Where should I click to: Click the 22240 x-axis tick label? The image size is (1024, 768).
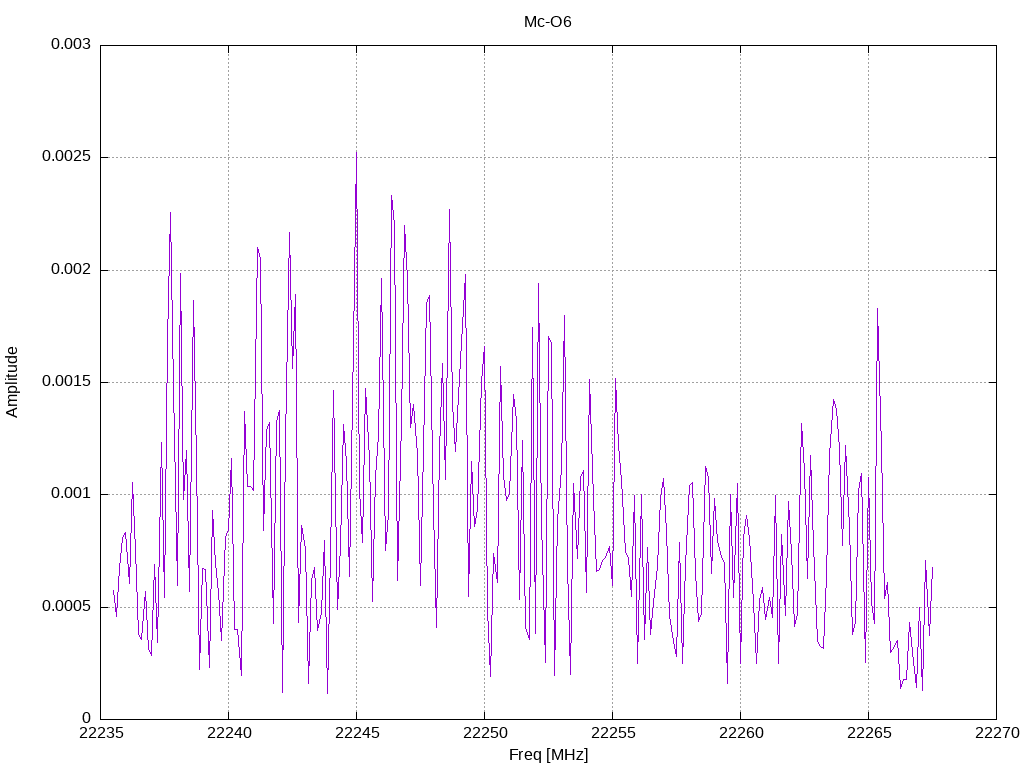pos(229,733)
